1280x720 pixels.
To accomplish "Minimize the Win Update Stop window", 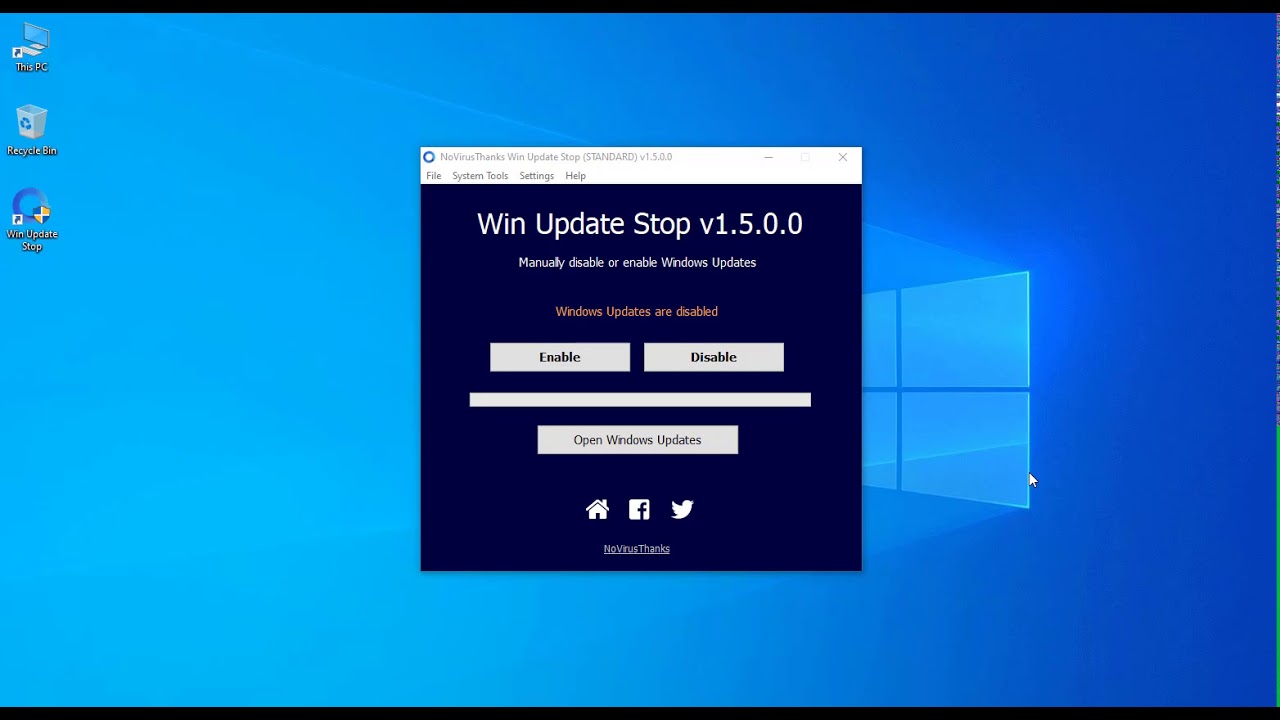I will [x=768, y=157].
